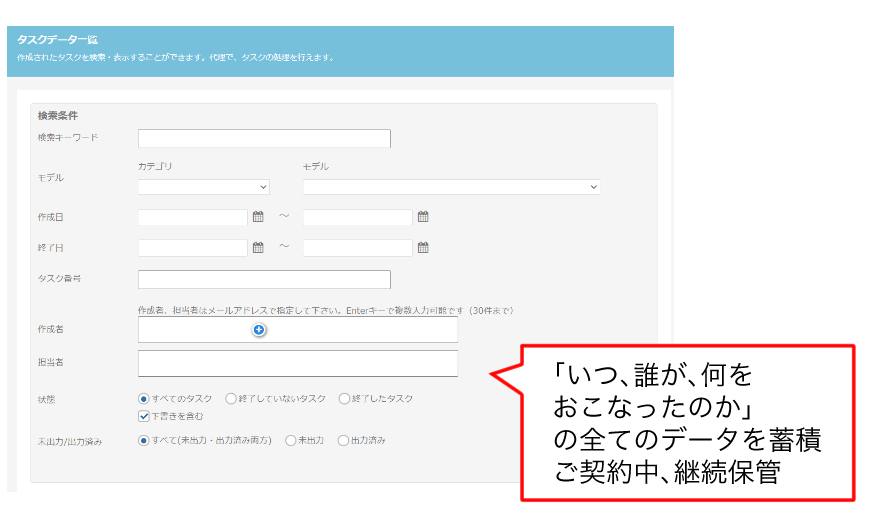Focus the タスク番号 input field
Viewport: 880px width, 528px height.
[x=264, y=279]
